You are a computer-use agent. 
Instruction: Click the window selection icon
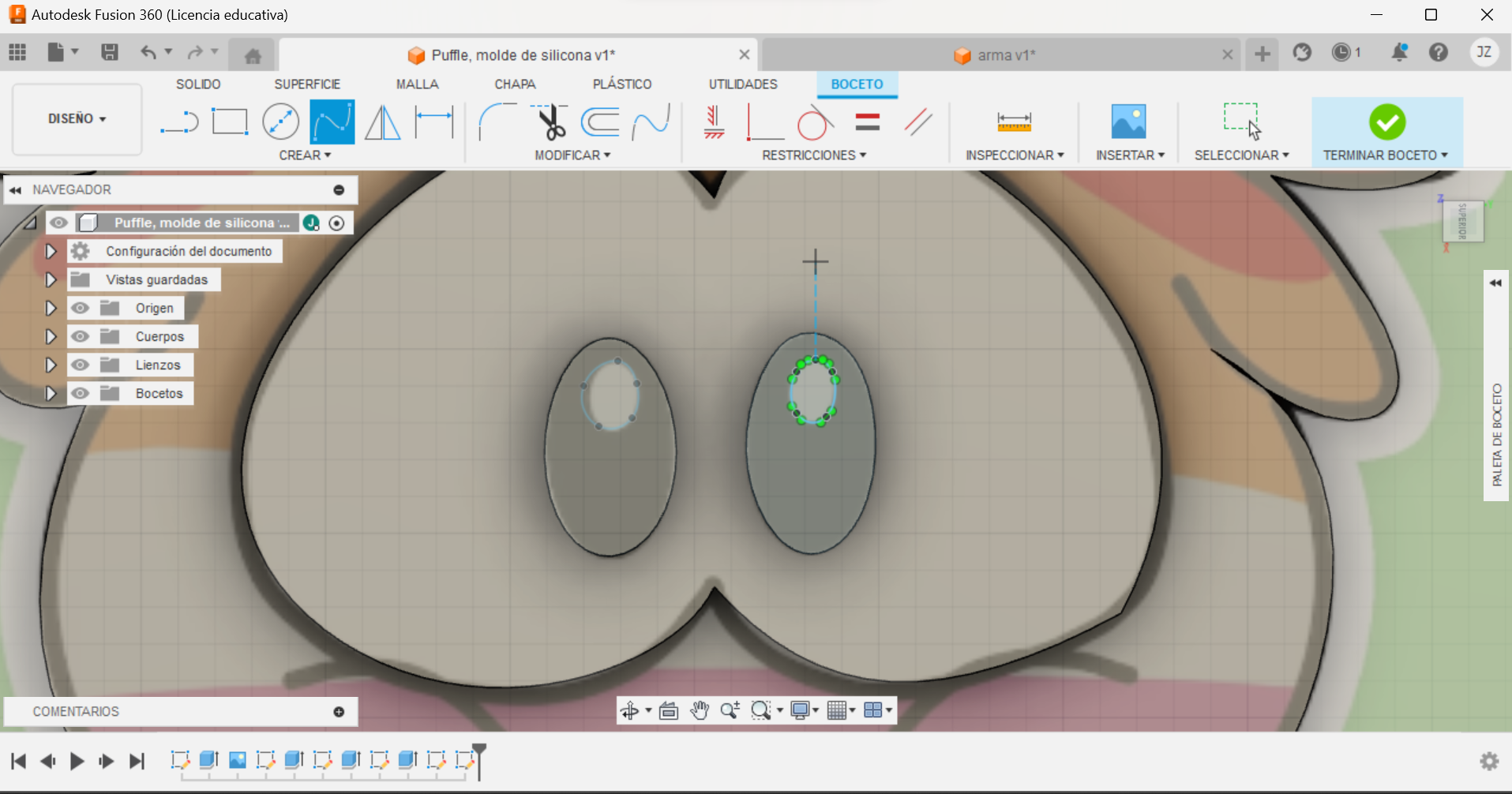click(x=1242, y=121)
